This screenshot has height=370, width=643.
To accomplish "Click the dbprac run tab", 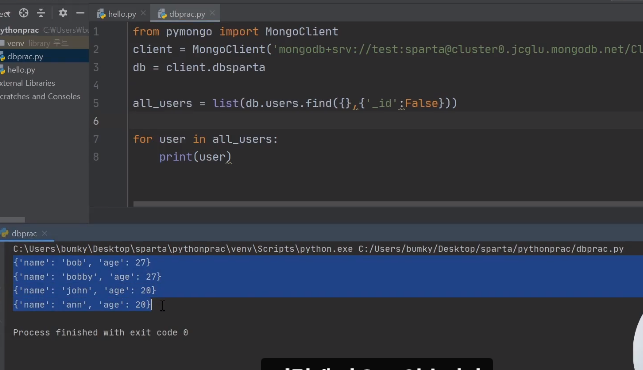I will tap(24, 233).
